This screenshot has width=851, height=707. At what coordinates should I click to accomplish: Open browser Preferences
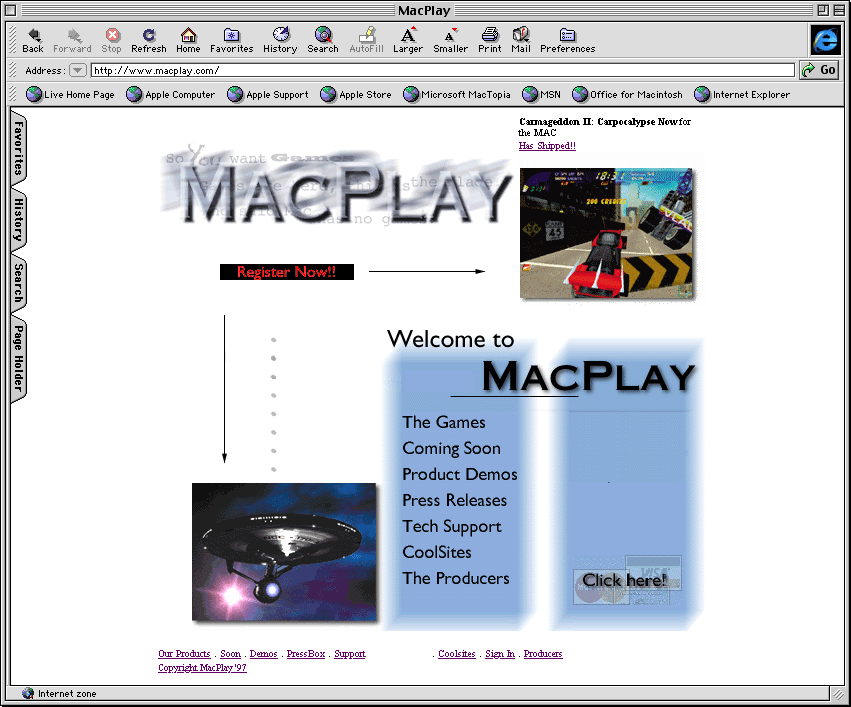click(568, 41)
